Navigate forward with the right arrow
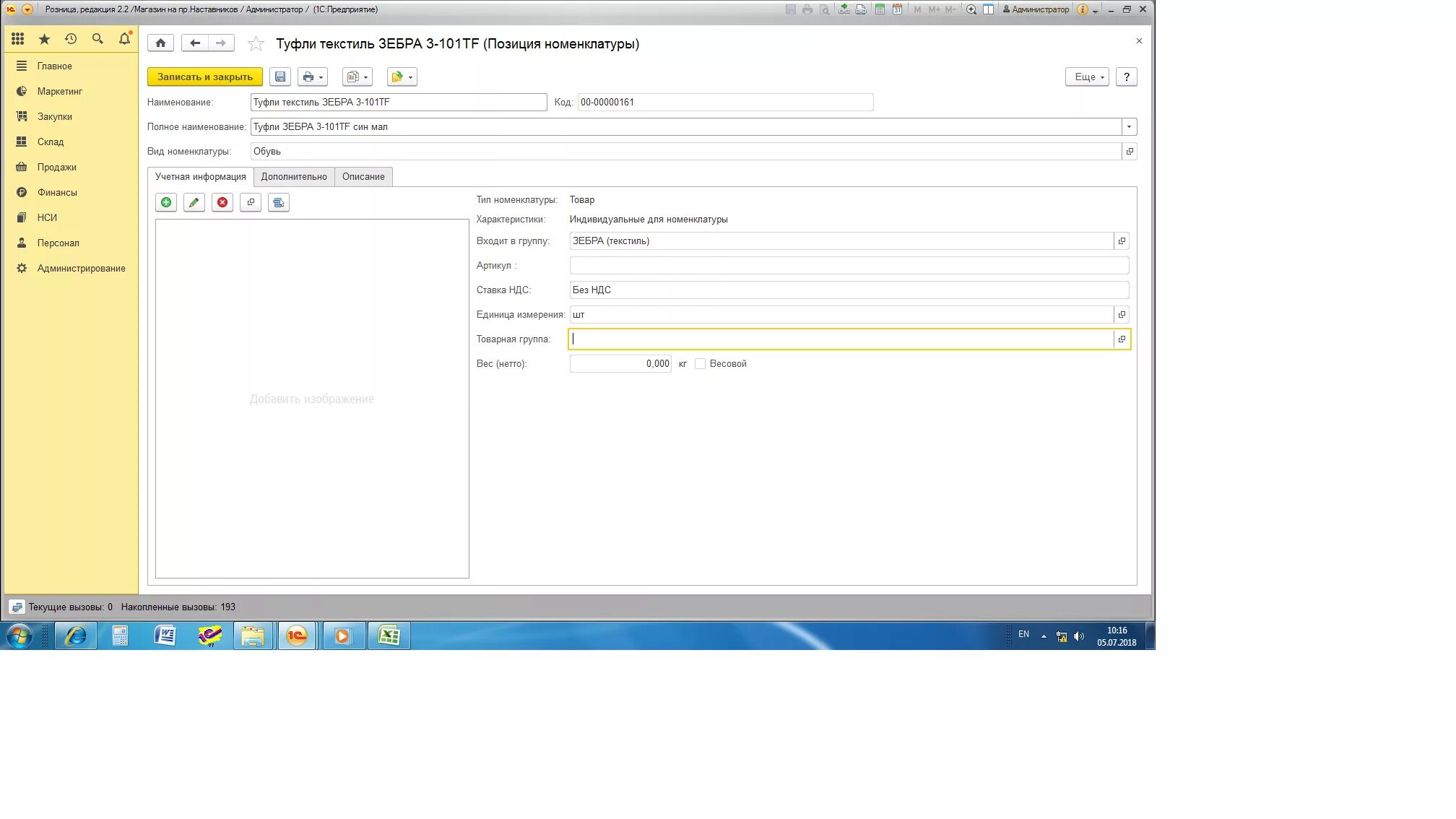This screenshot has height=819, width=1456. 221,43
